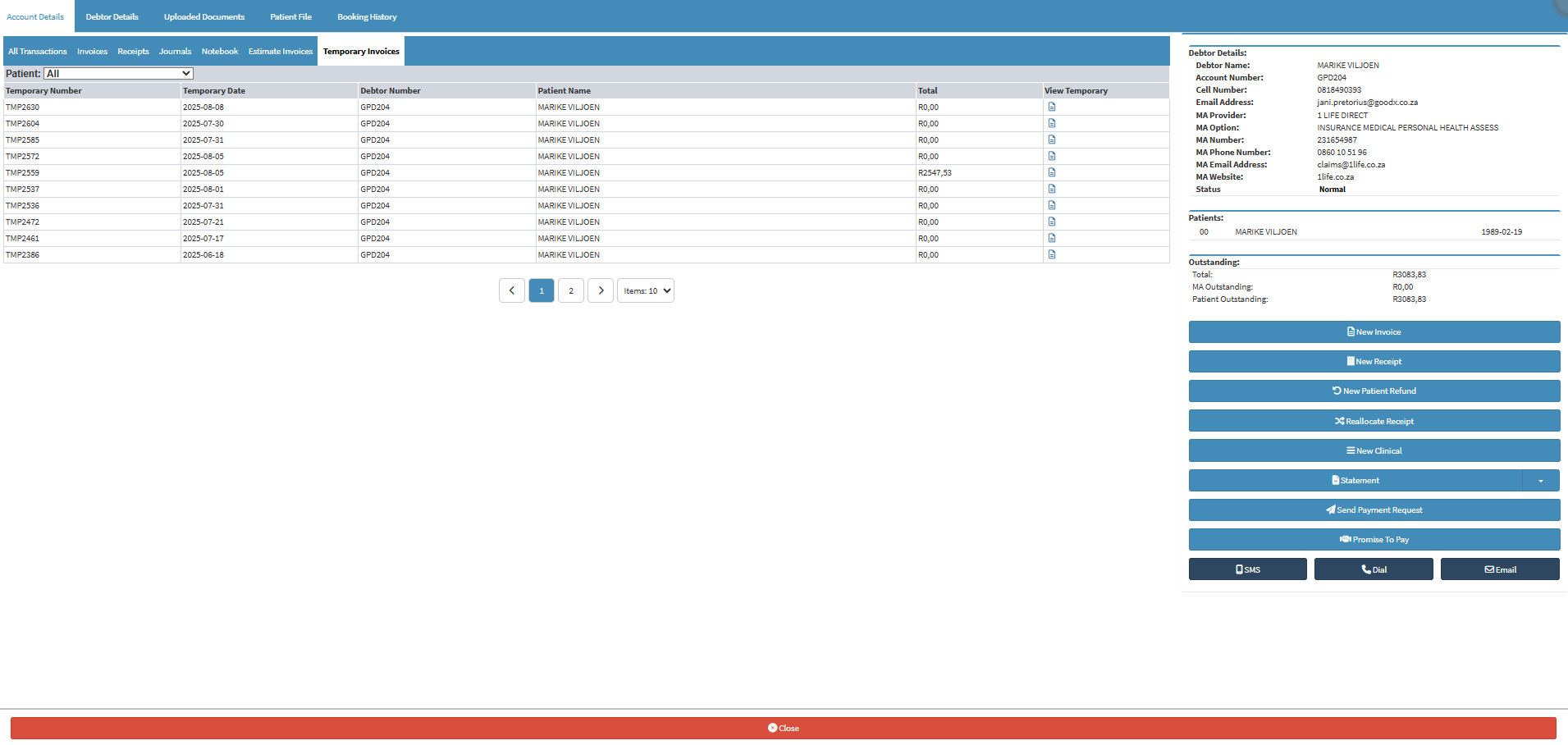Select page 1 of results

pyautogui.click(x=542, y=290)
